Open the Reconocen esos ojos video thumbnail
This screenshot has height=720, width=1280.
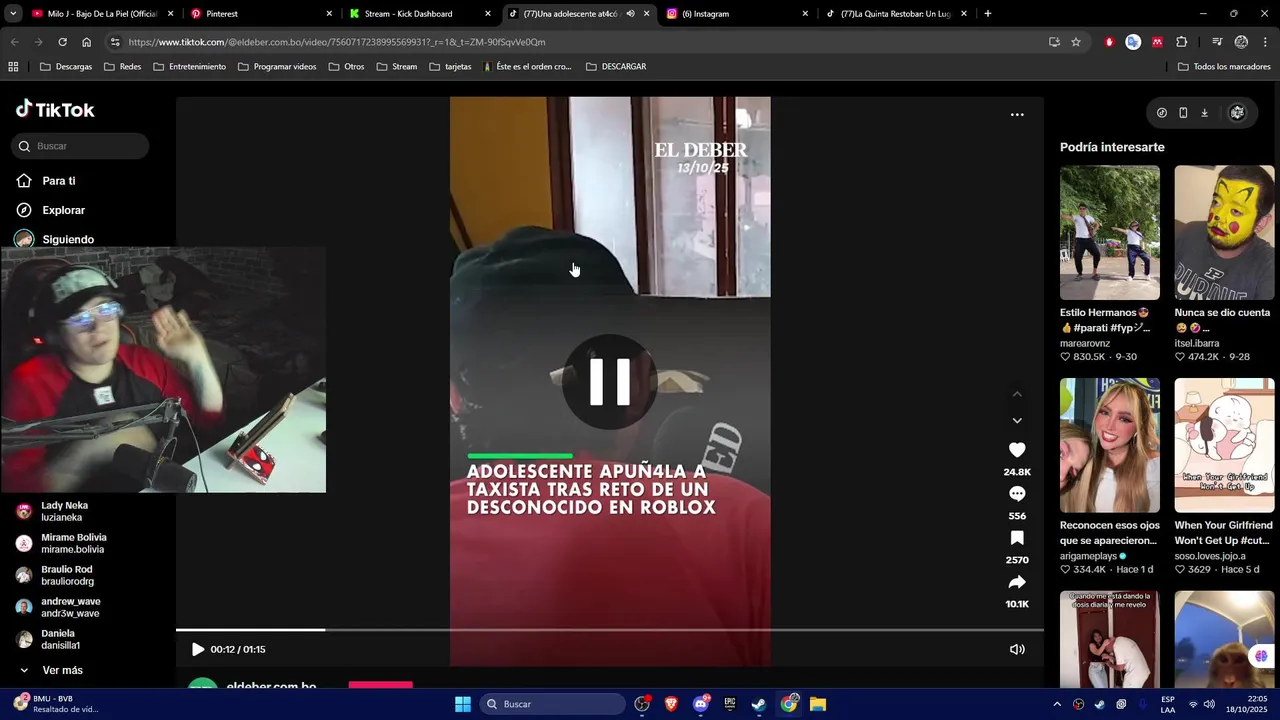click(1110, 445)
